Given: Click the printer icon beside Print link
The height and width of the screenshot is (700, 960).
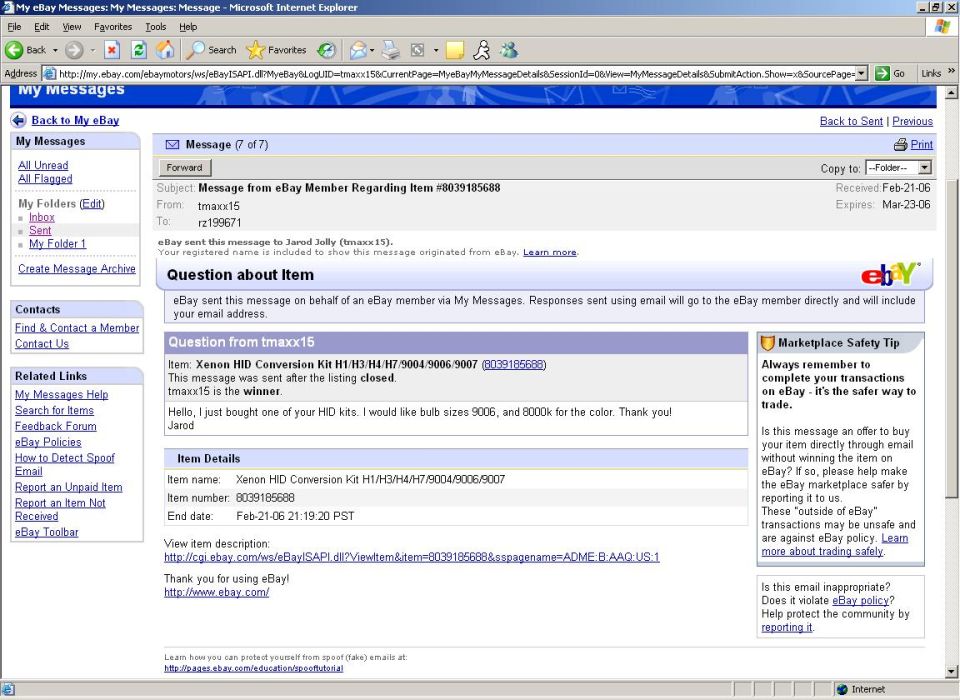Looking at the screenshot, I should (x=900, y=145).
